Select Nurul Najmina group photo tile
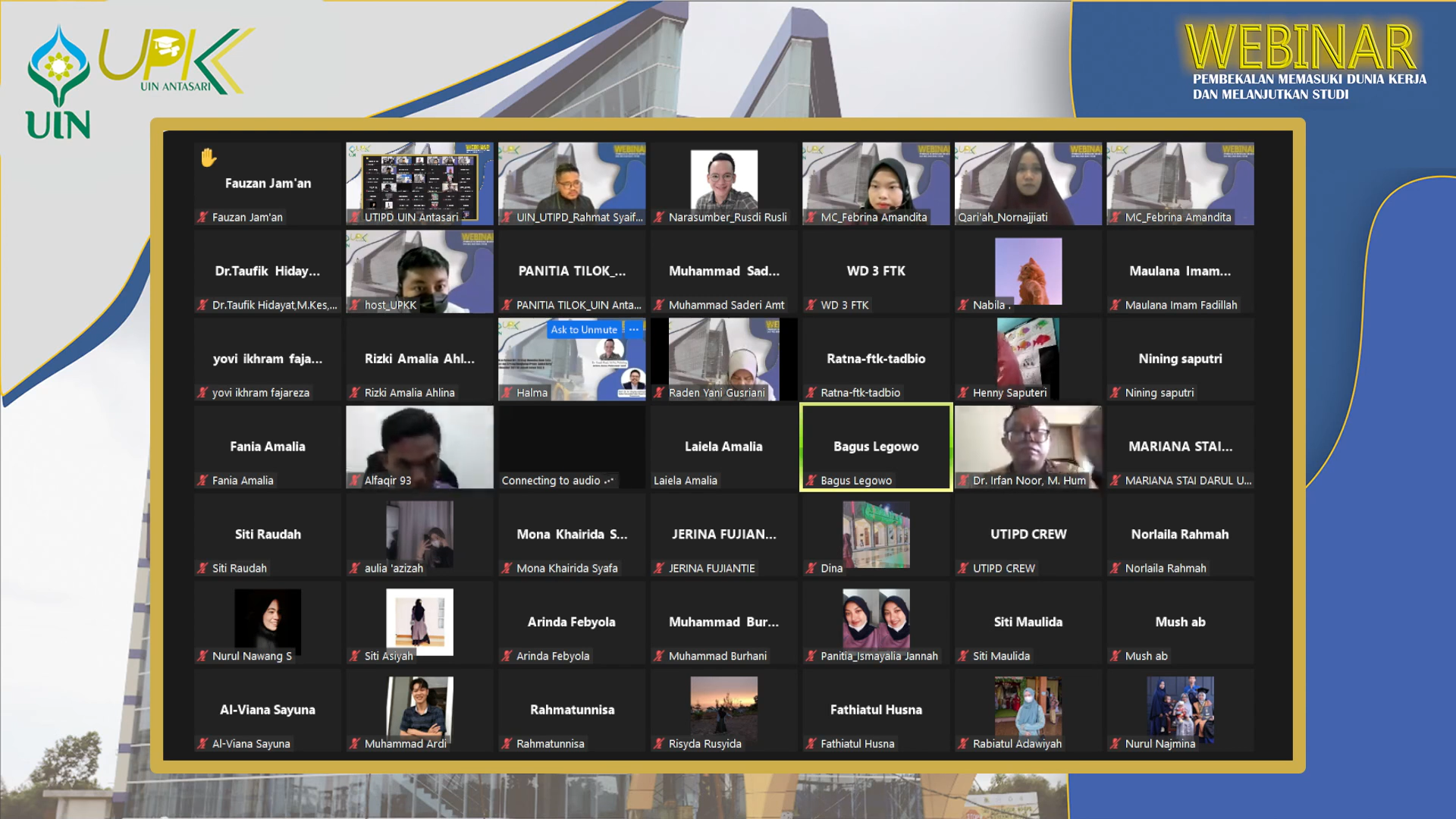 [x=1180, y=708]
